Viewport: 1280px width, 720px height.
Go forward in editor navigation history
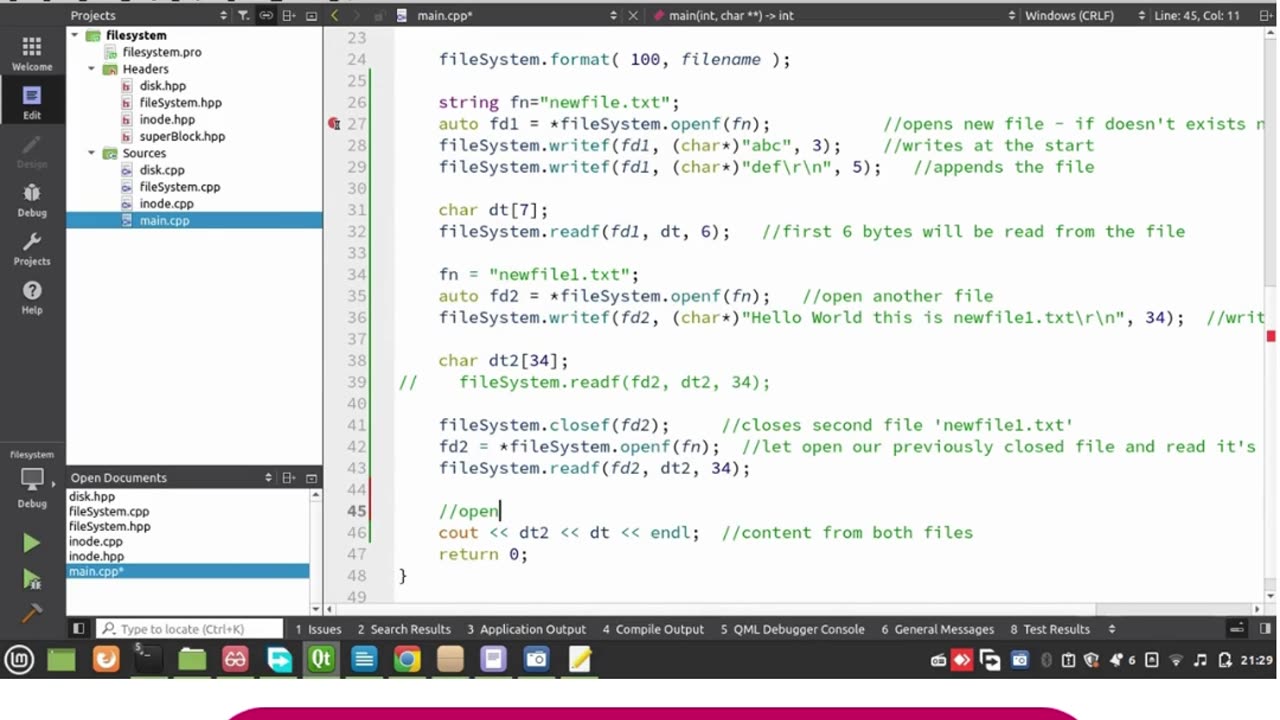click(356, 15)
